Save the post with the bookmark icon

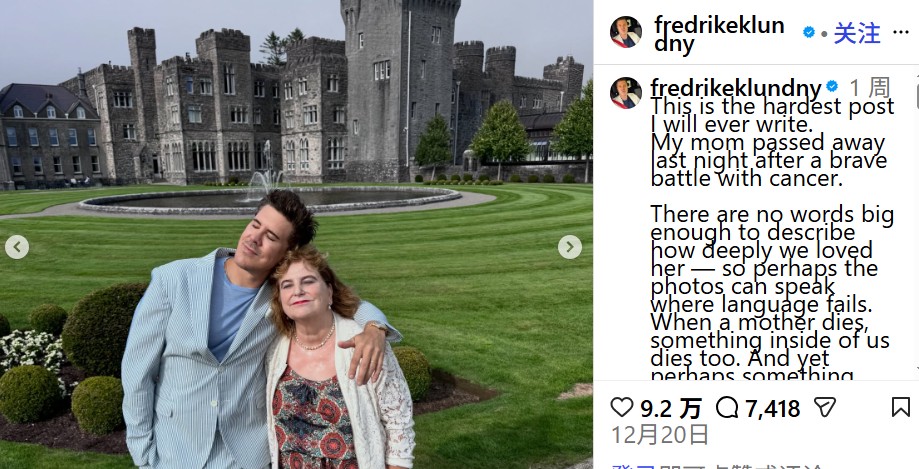tap(900, 407)
